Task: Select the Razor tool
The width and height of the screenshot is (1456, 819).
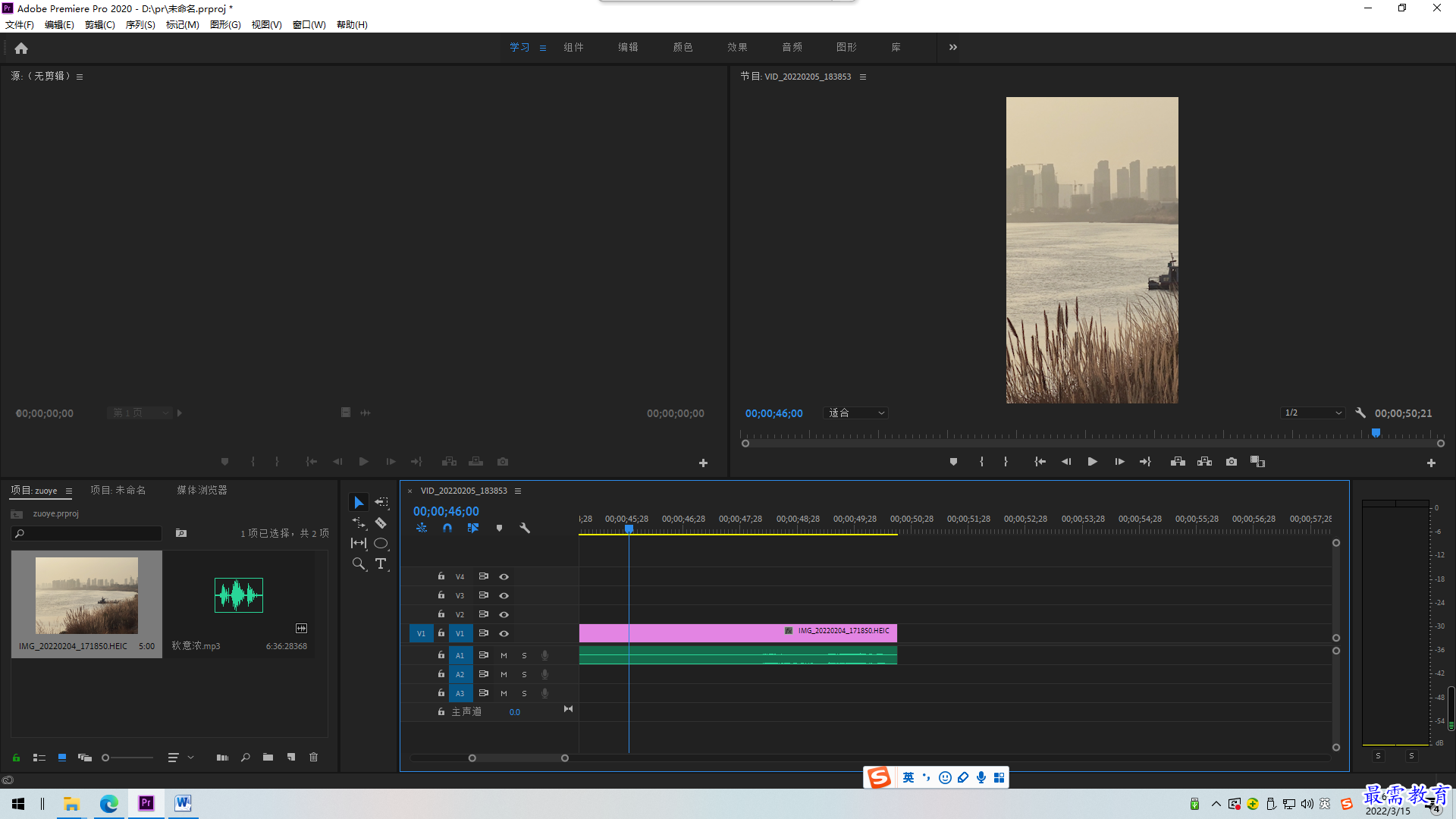Action: (381, 523)
